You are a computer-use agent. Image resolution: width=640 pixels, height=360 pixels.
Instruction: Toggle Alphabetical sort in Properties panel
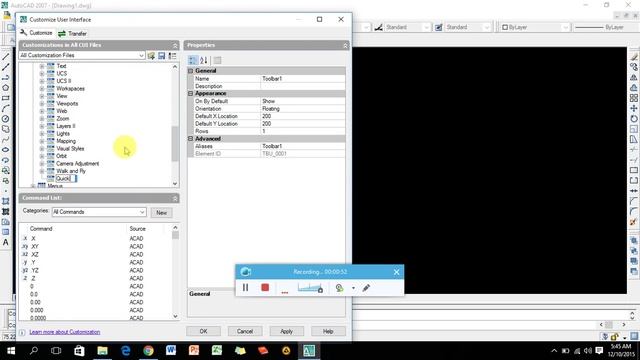[x=204, y=60]
